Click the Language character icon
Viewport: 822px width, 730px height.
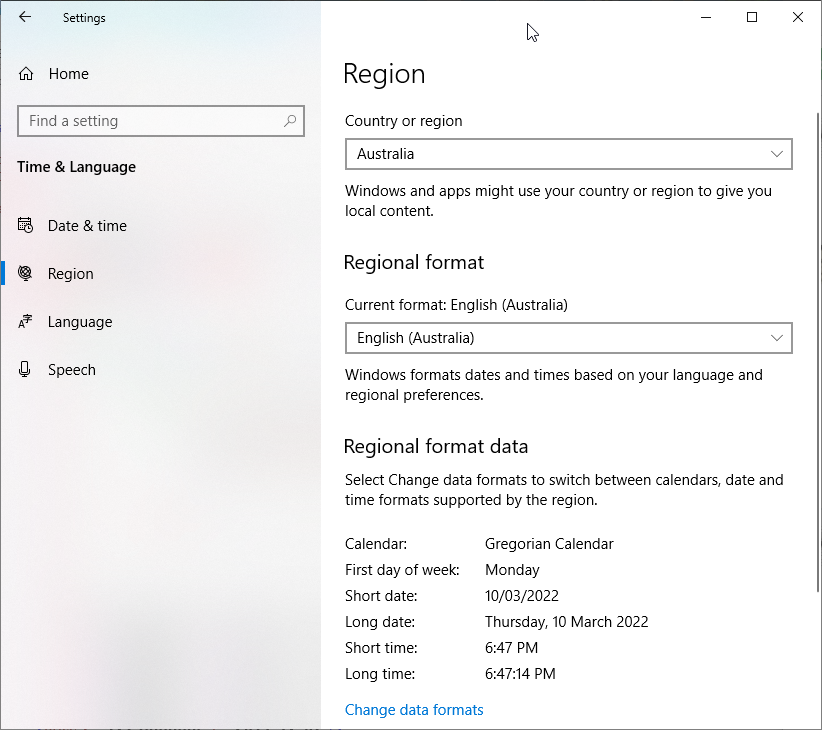pyautogui.click(x=25, y=321)
